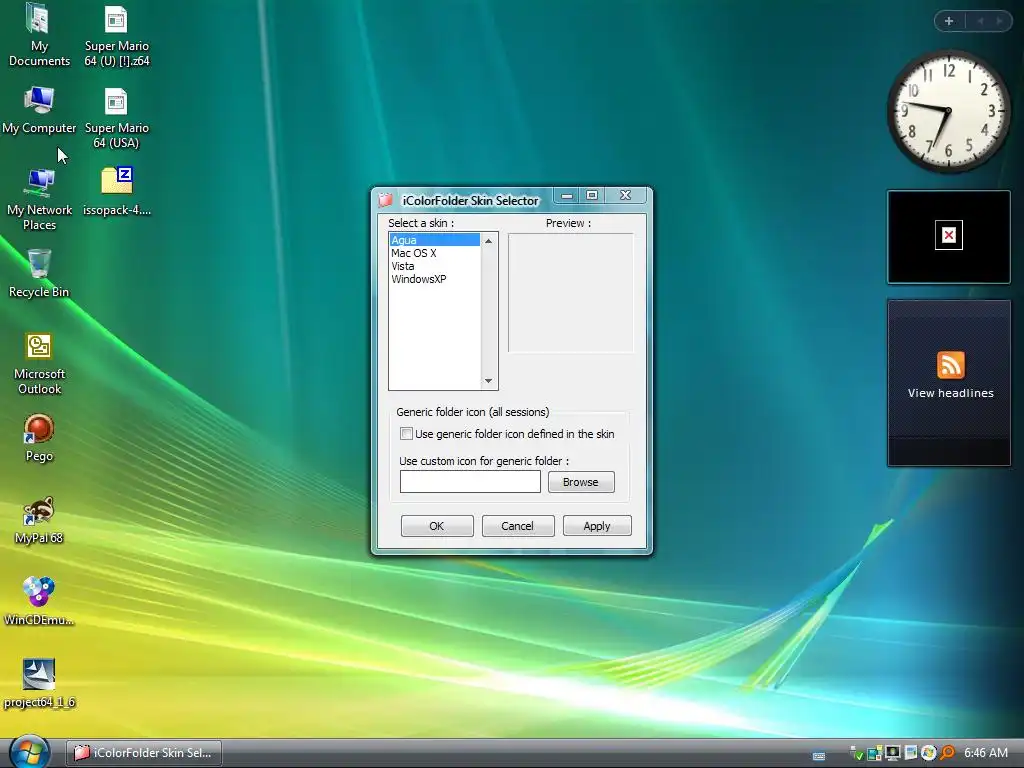Click the on-screen keyboard tray icon
The height and width of the screenshot is (768, 1024).
point(819,756)
